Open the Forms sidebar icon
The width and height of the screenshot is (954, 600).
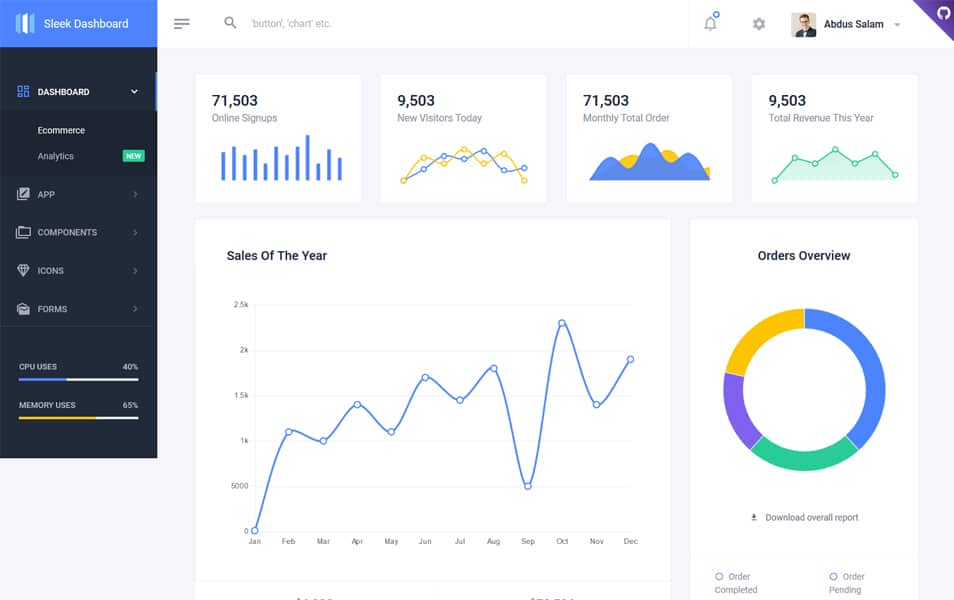(22, 308)
